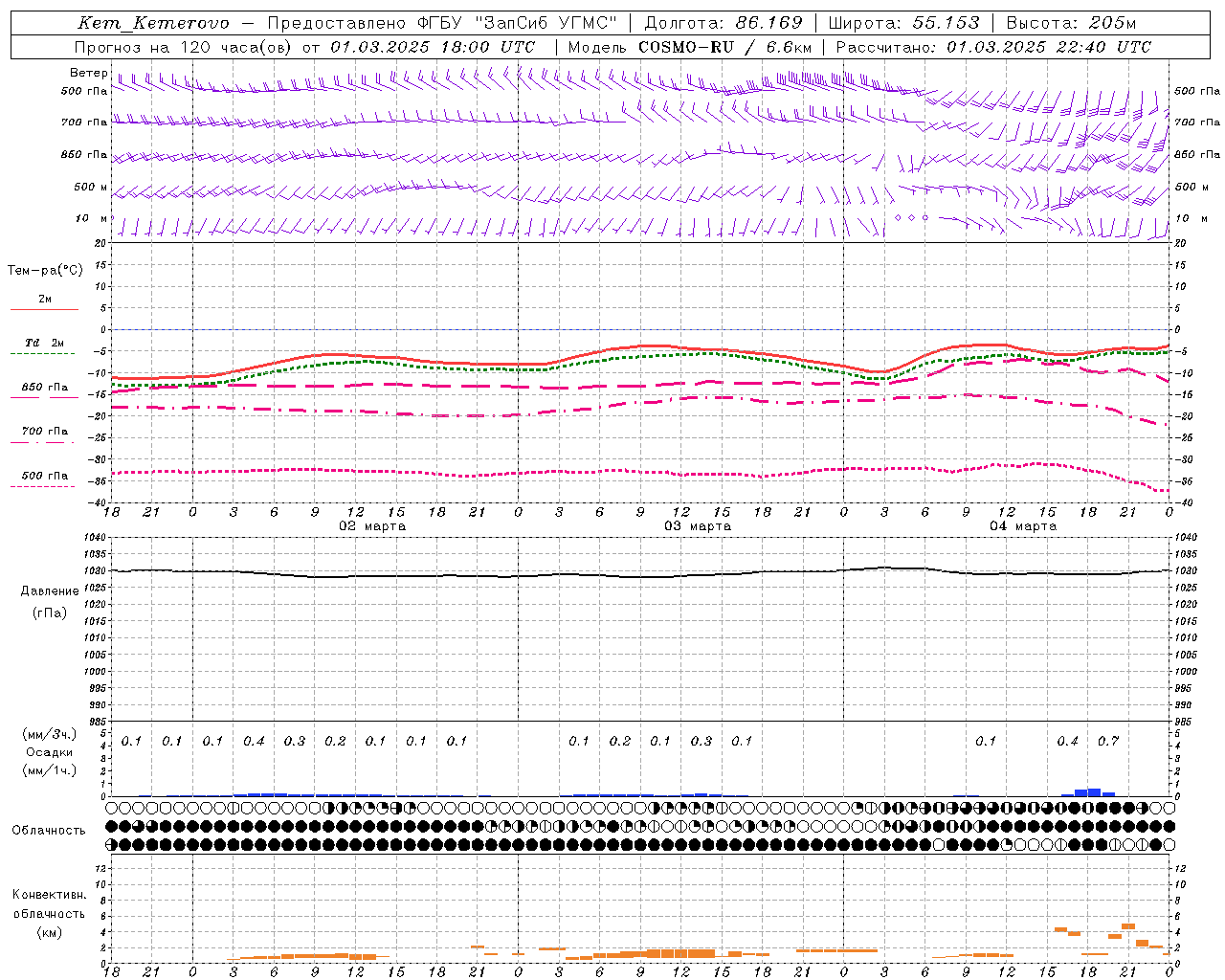1225x980 pixels.
Task: Click the 'Ветер' wind panel label
Action: click(x=88, y=73)
